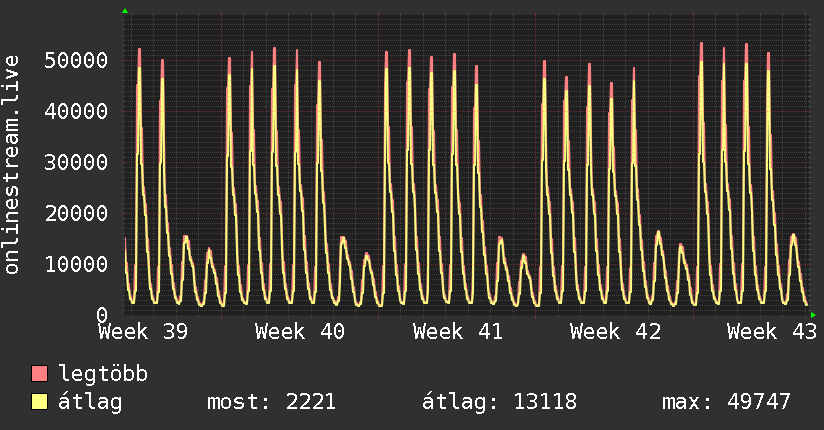Click the 40000 y-axis label
824x430 pixels.
[x=76, y=111]
